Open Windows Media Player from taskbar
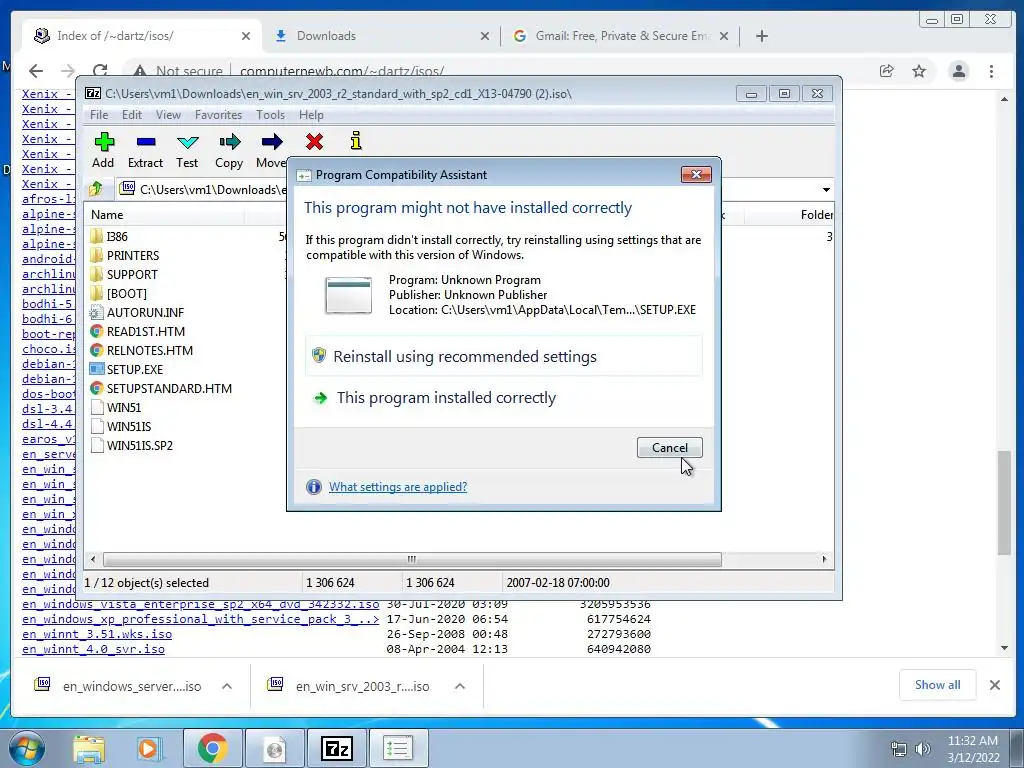 (150, 748)
